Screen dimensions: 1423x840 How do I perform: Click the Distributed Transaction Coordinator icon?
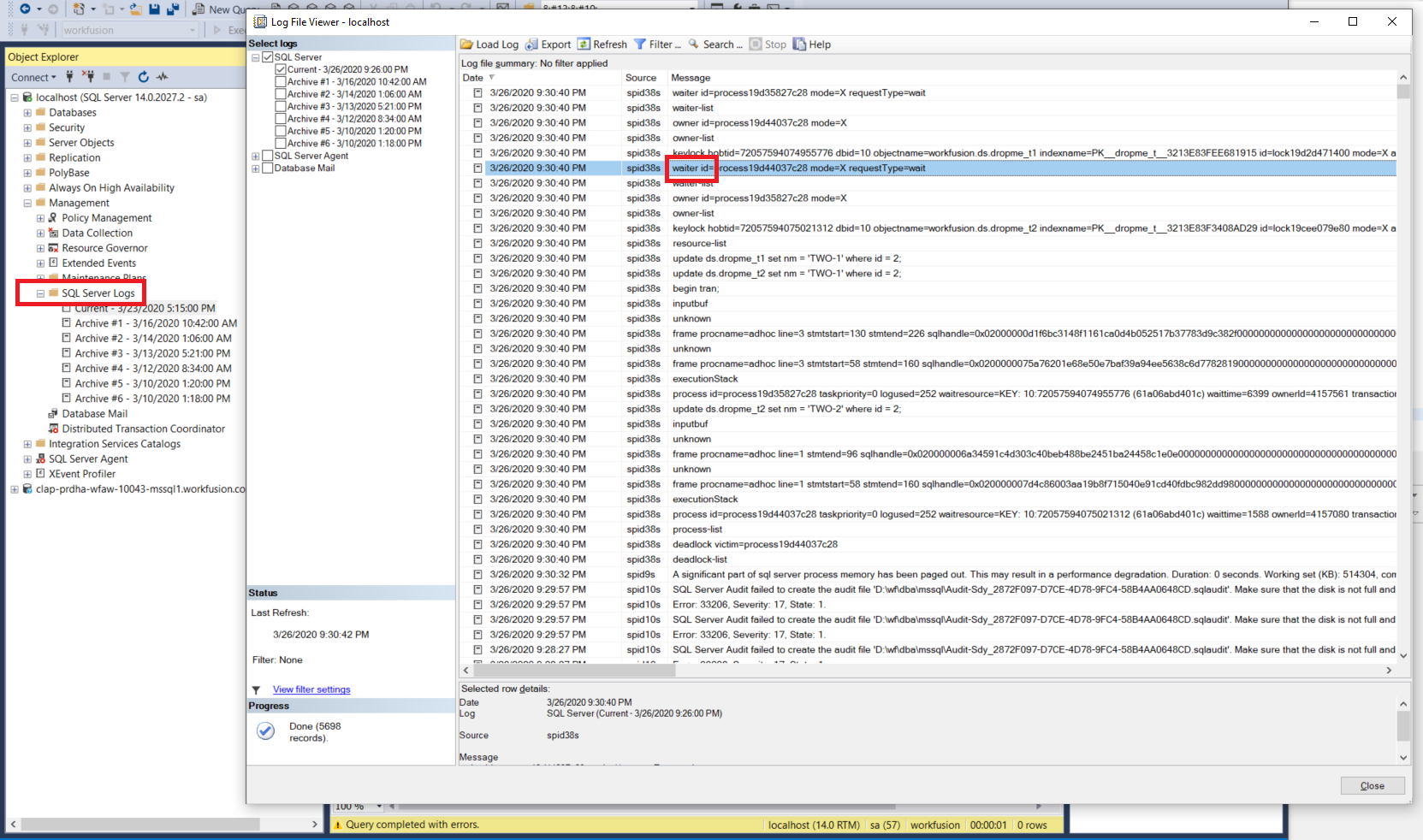(x=53, y=429)
